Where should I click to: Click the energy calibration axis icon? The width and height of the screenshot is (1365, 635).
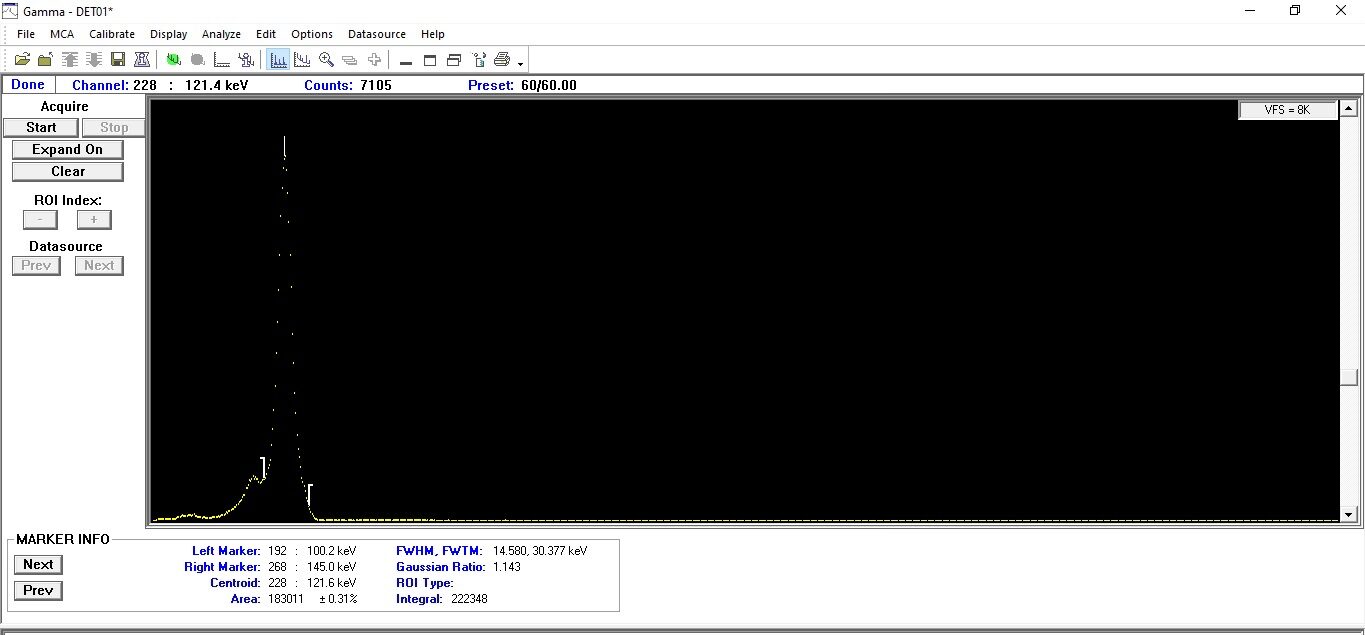pos(222,60)
